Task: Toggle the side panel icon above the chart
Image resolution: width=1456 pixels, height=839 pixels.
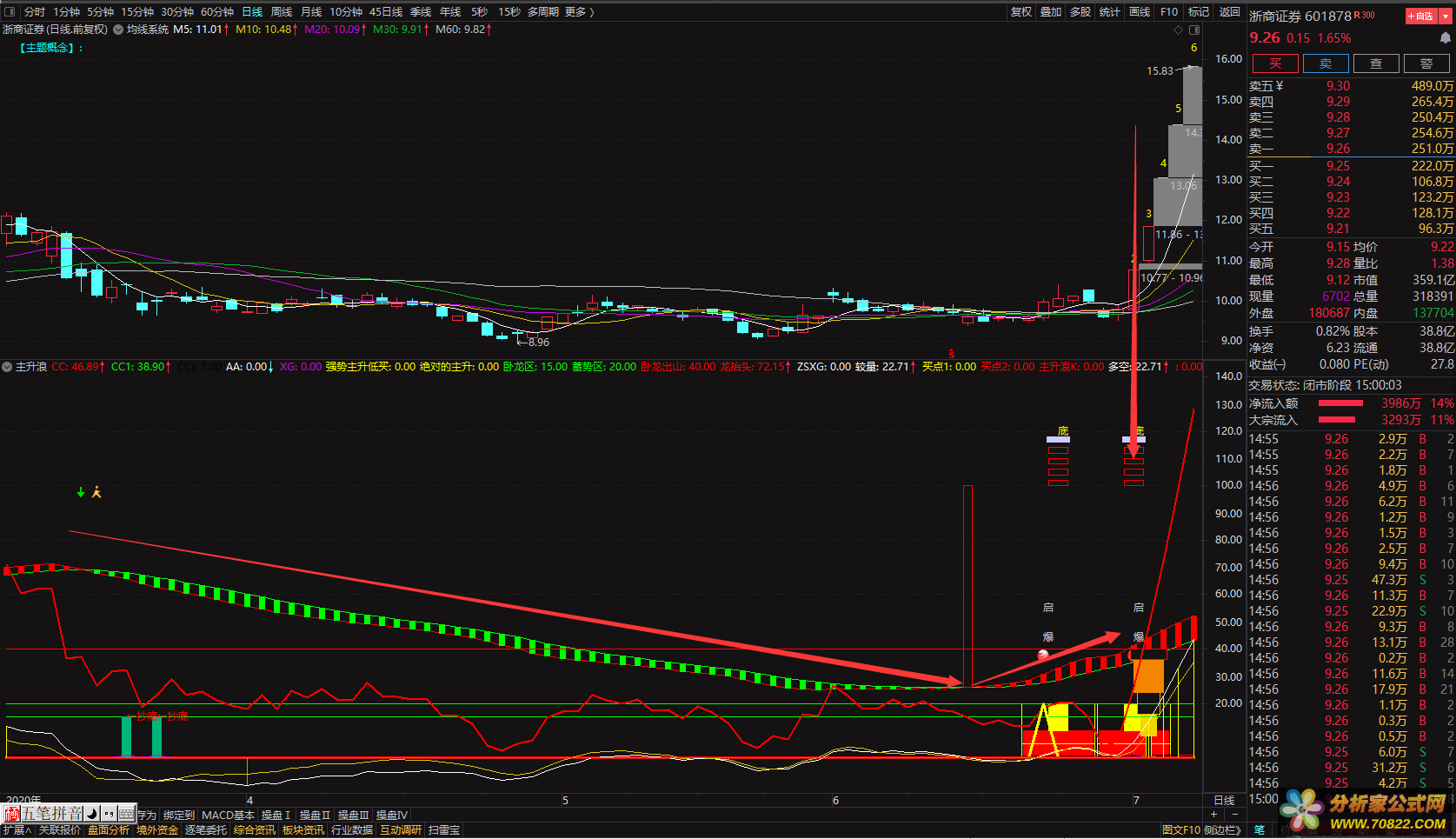Action: click(1193, 30)
